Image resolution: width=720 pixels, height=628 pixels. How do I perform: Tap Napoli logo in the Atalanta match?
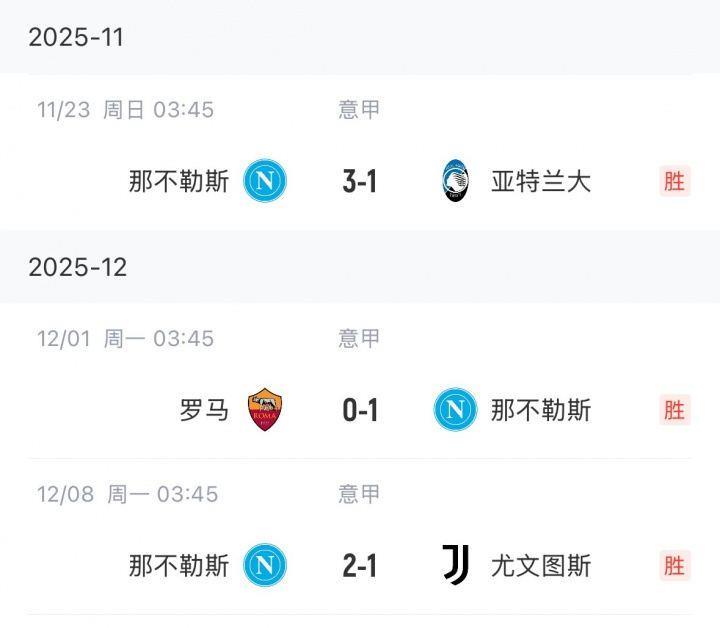coord(265,181)
